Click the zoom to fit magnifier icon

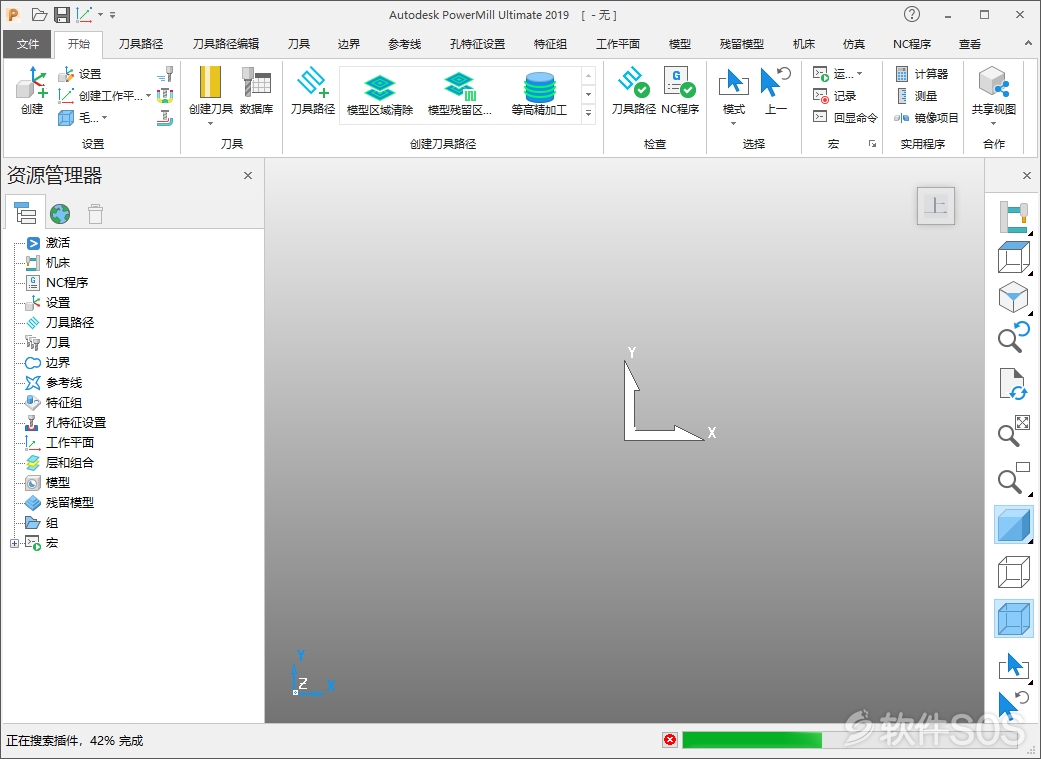(x=1014, y=430)
